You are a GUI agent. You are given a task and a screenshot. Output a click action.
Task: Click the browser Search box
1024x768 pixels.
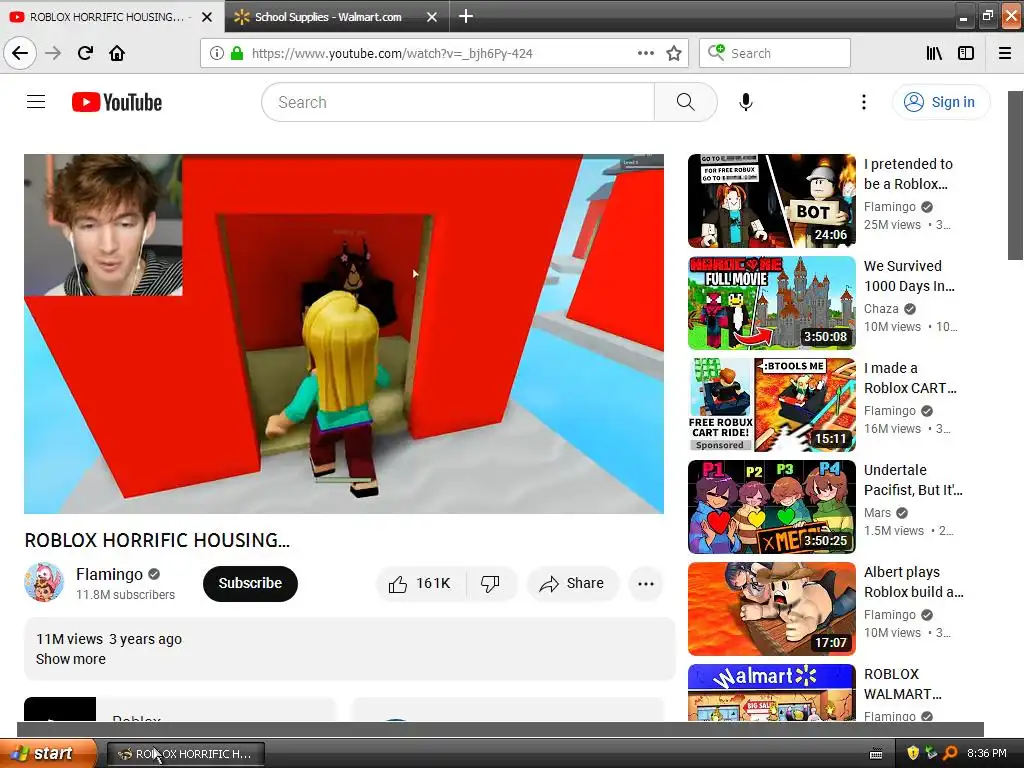775,53
